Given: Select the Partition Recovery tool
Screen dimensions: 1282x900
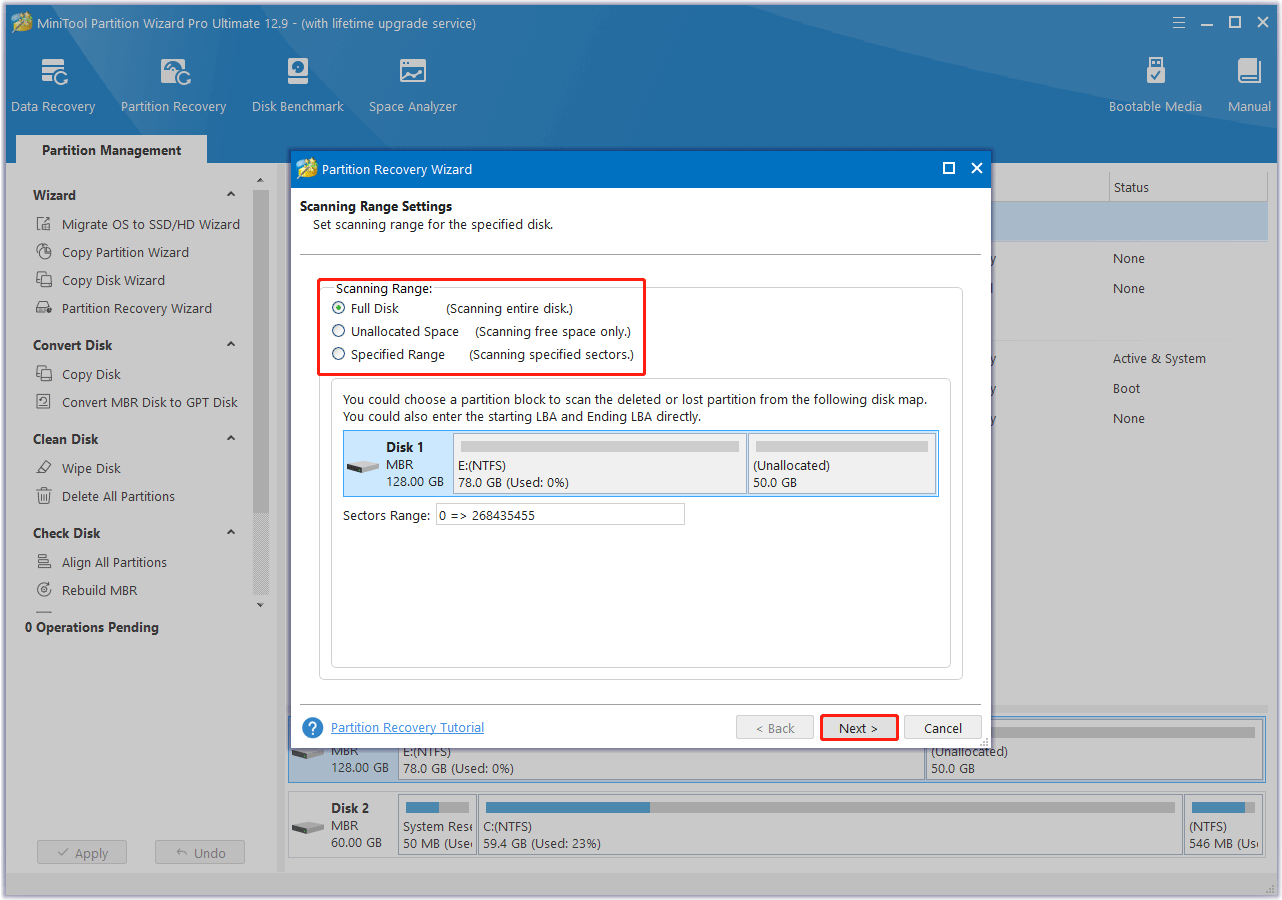Looking at the screenshot, I should pos(173,85).
